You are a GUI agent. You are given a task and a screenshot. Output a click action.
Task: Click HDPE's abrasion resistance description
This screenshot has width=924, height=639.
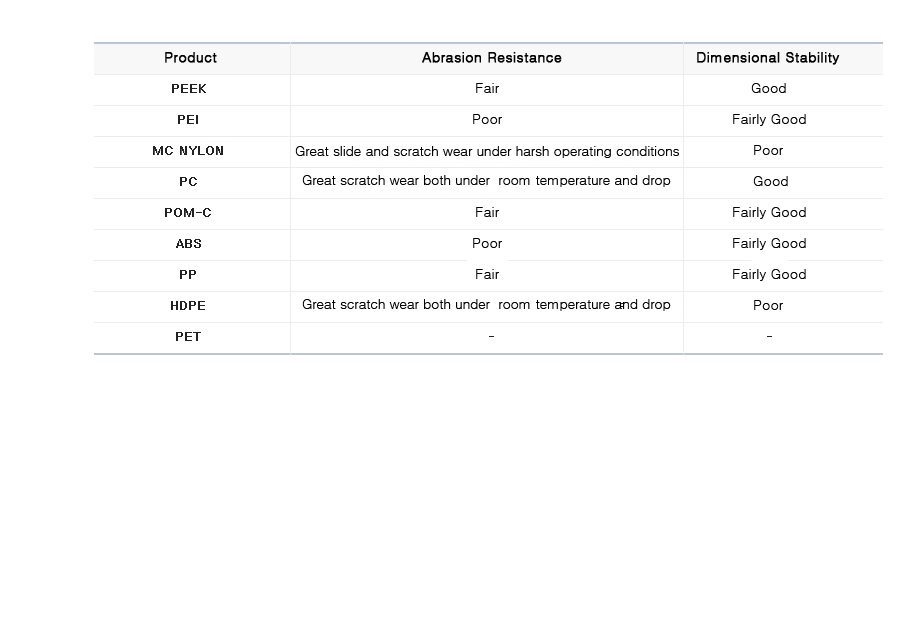click(x=486, y=305)
